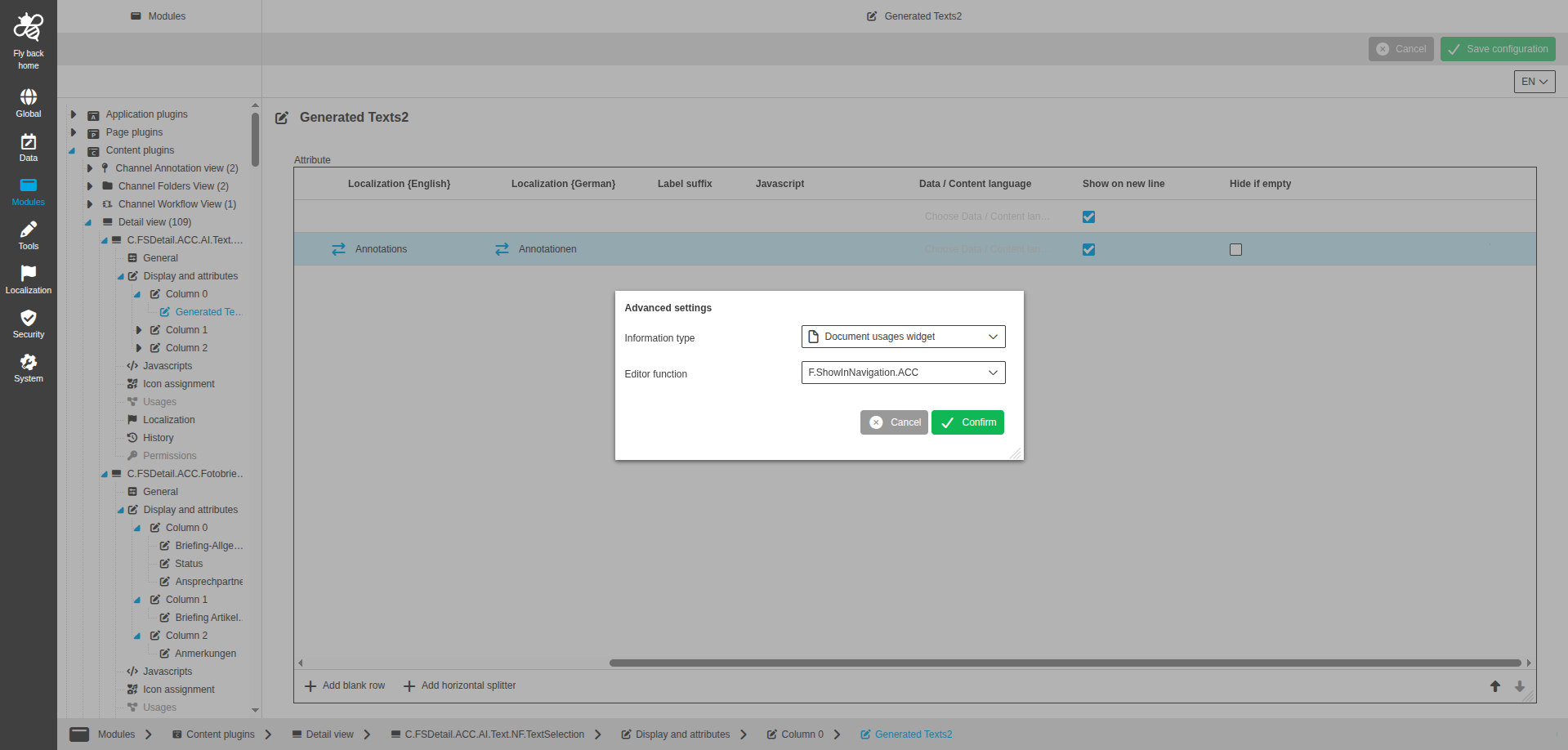Toggle Show on new line checkbox in first row

point(1088,217)
